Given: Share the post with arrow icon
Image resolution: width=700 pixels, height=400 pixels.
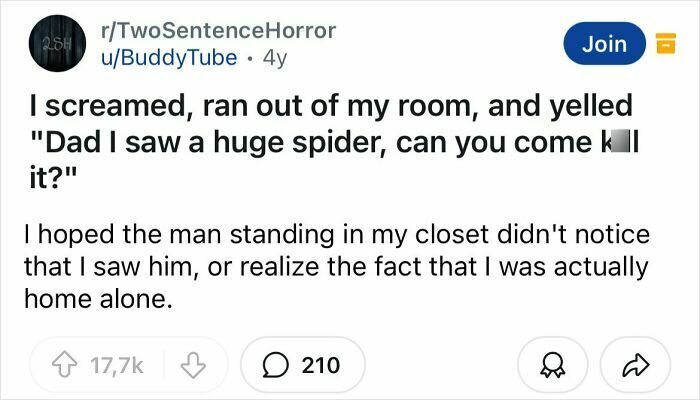Looking at the screenshot, I should 635,365.
